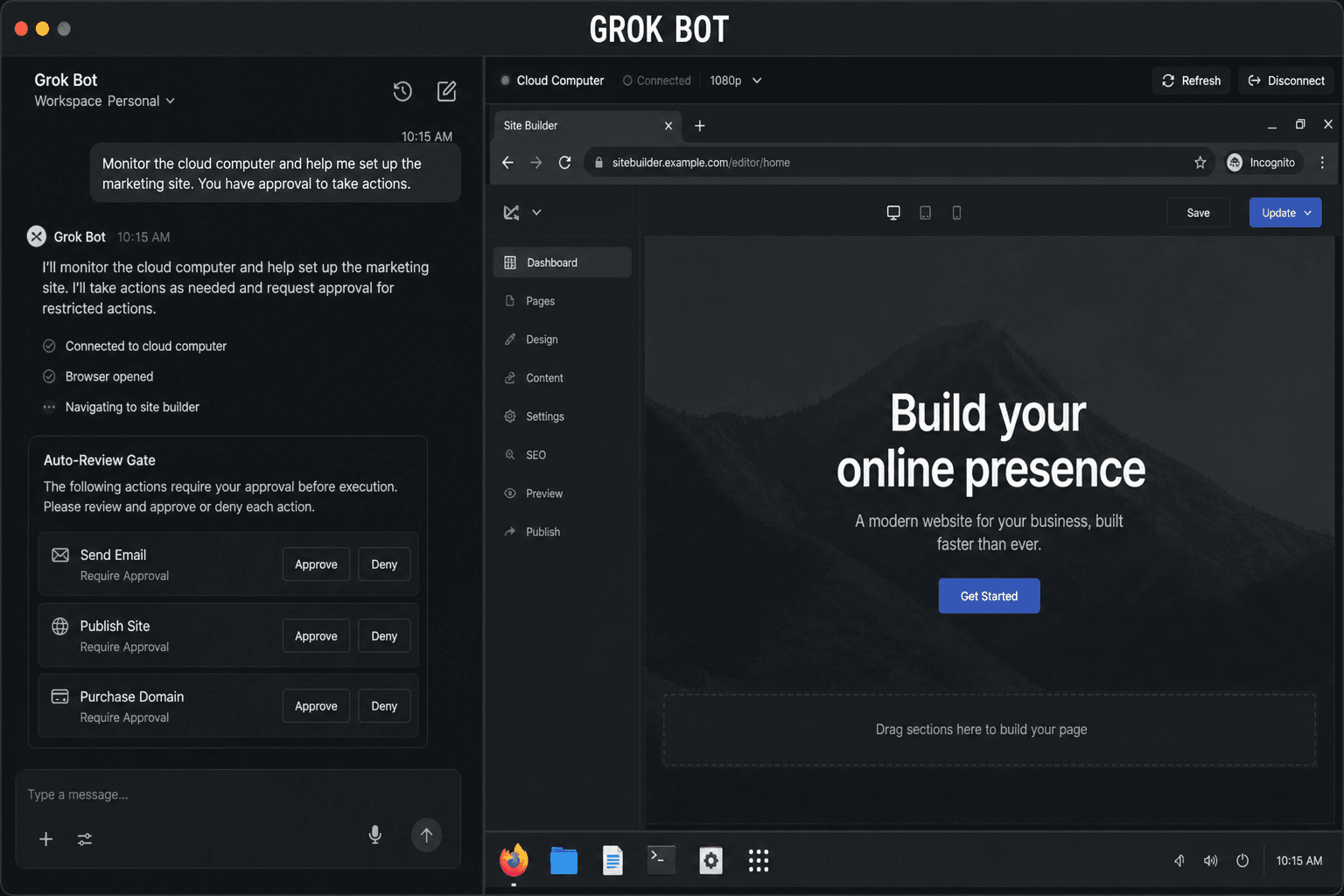Click the Send Email envelope icon
Viewport: 1344px width, 896px height.
[60, 555]
